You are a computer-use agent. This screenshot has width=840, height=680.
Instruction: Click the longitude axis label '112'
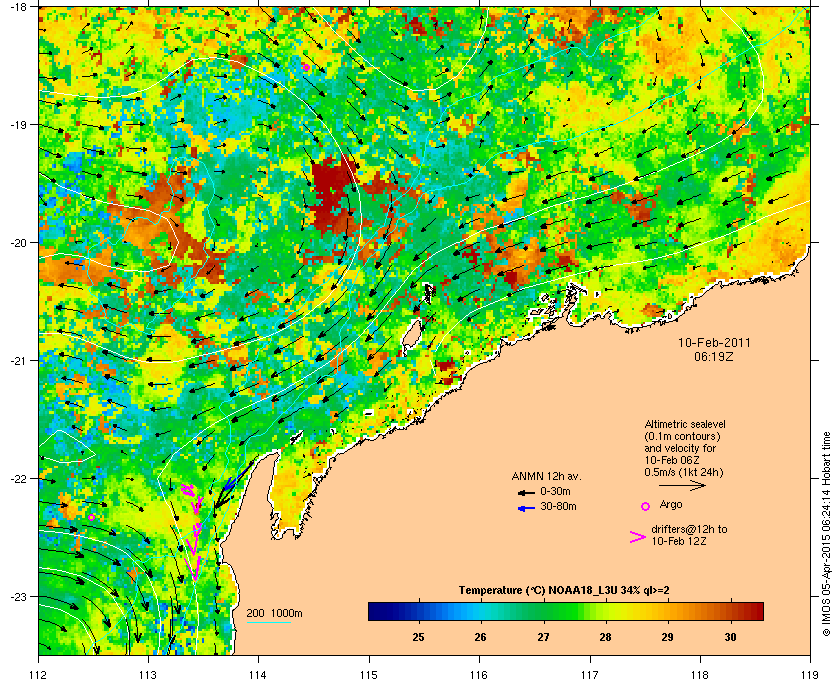point(39,675)
